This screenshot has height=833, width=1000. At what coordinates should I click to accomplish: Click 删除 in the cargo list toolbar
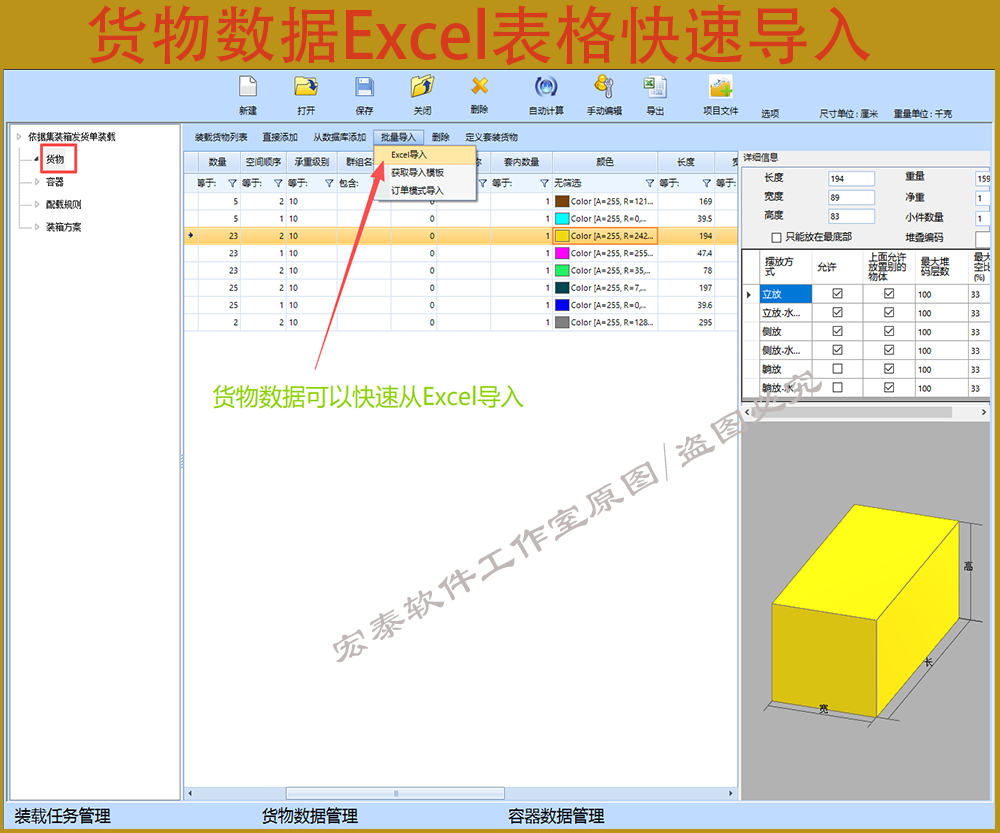[x=441, y=137]
